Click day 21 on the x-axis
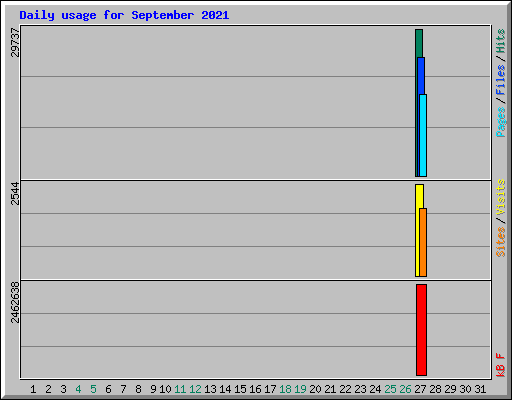512x400 pixels. click(330, 389)
